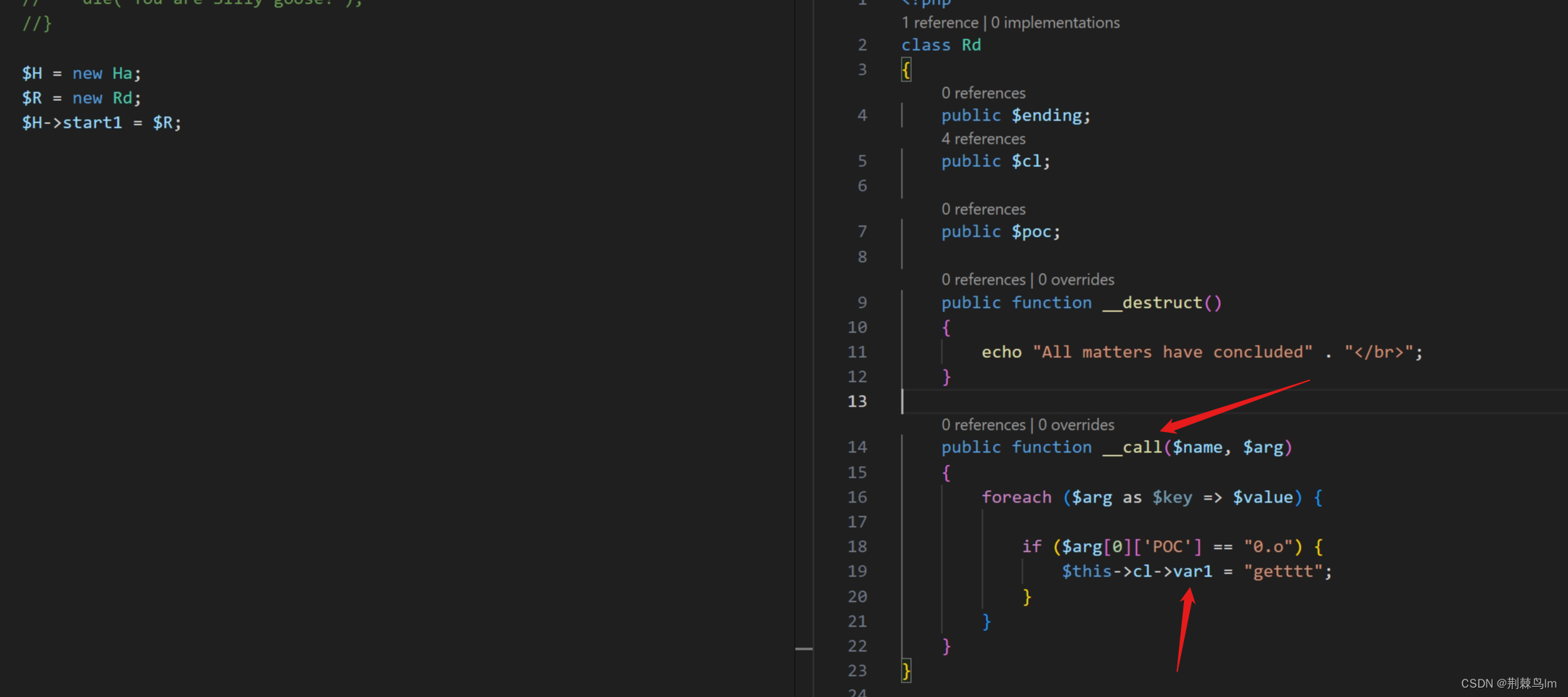Click 'start1' in '$H->start1 = $R;'
The image size is (1568, 697).
pyautogui.click(x=92, y=123)
